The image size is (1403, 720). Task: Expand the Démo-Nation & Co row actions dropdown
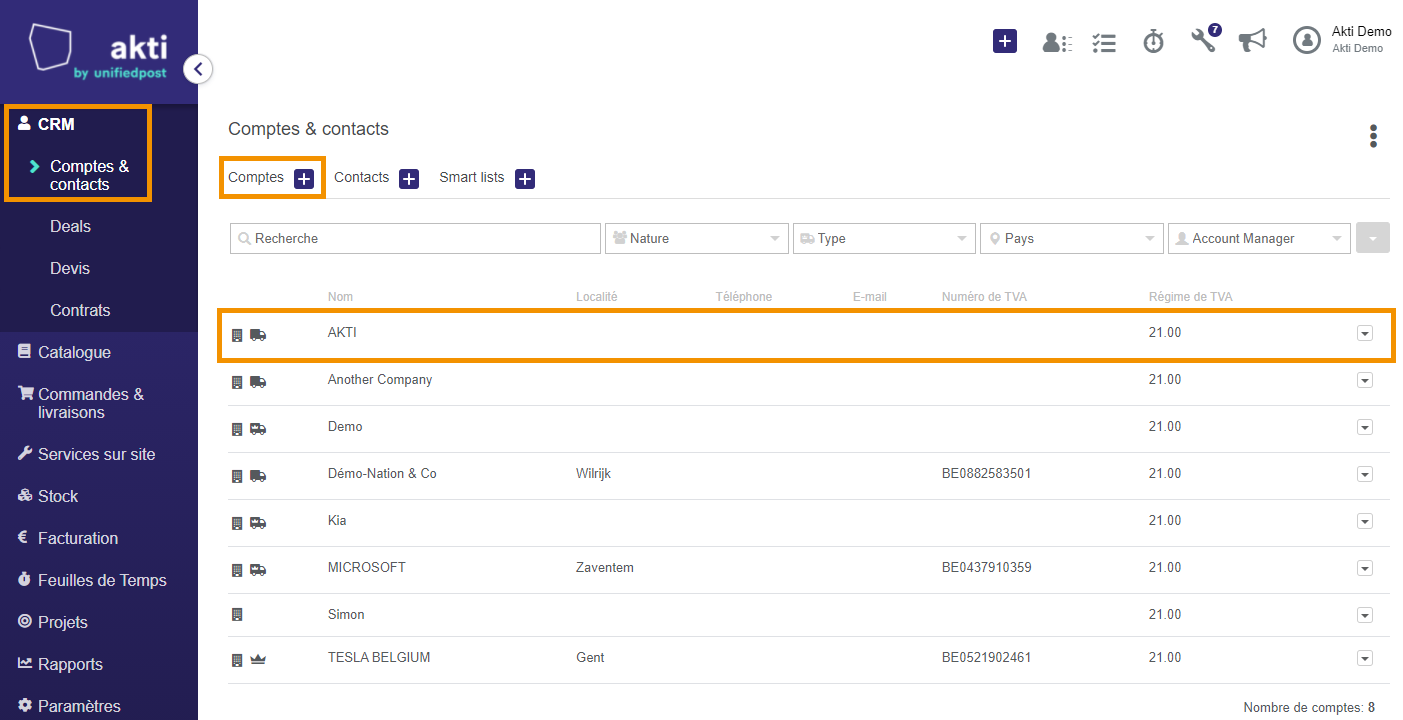tap(1365, 475)
